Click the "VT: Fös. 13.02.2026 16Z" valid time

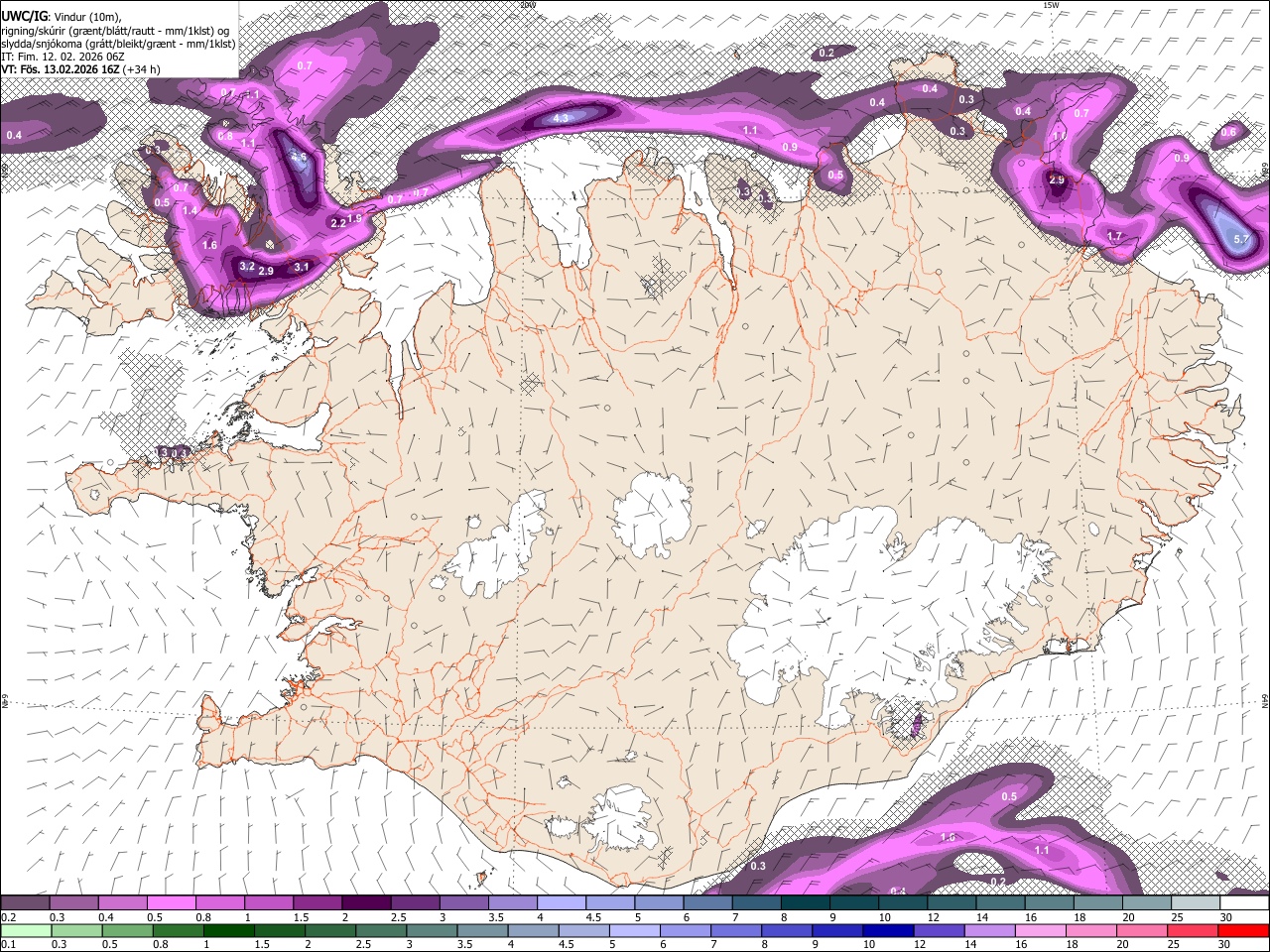(61, 69)
